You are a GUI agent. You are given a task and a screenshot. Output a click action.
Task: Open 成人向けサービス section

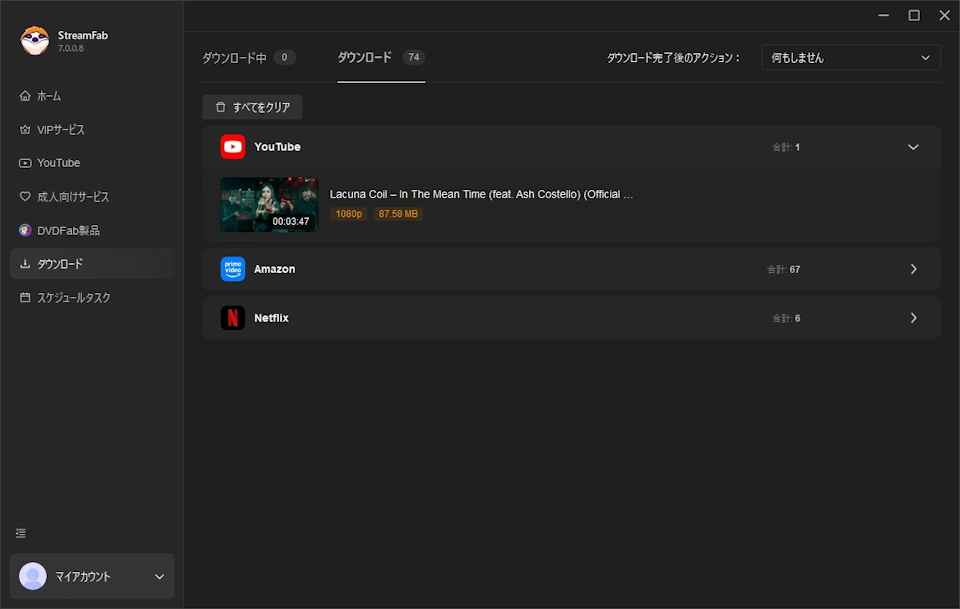[72, 197]
